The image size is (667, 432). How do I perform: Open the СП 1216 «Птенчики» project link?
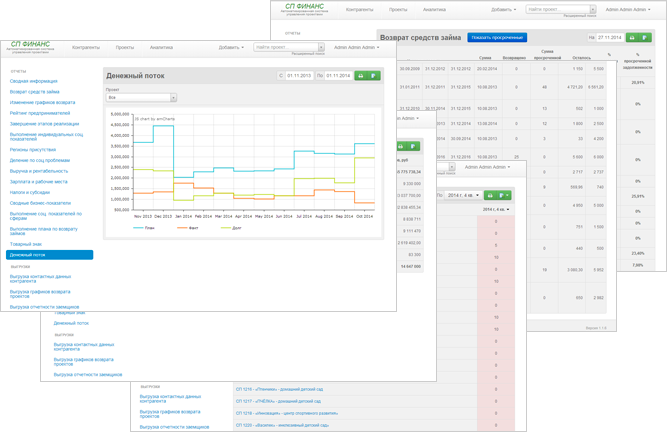tap(279, 389)
